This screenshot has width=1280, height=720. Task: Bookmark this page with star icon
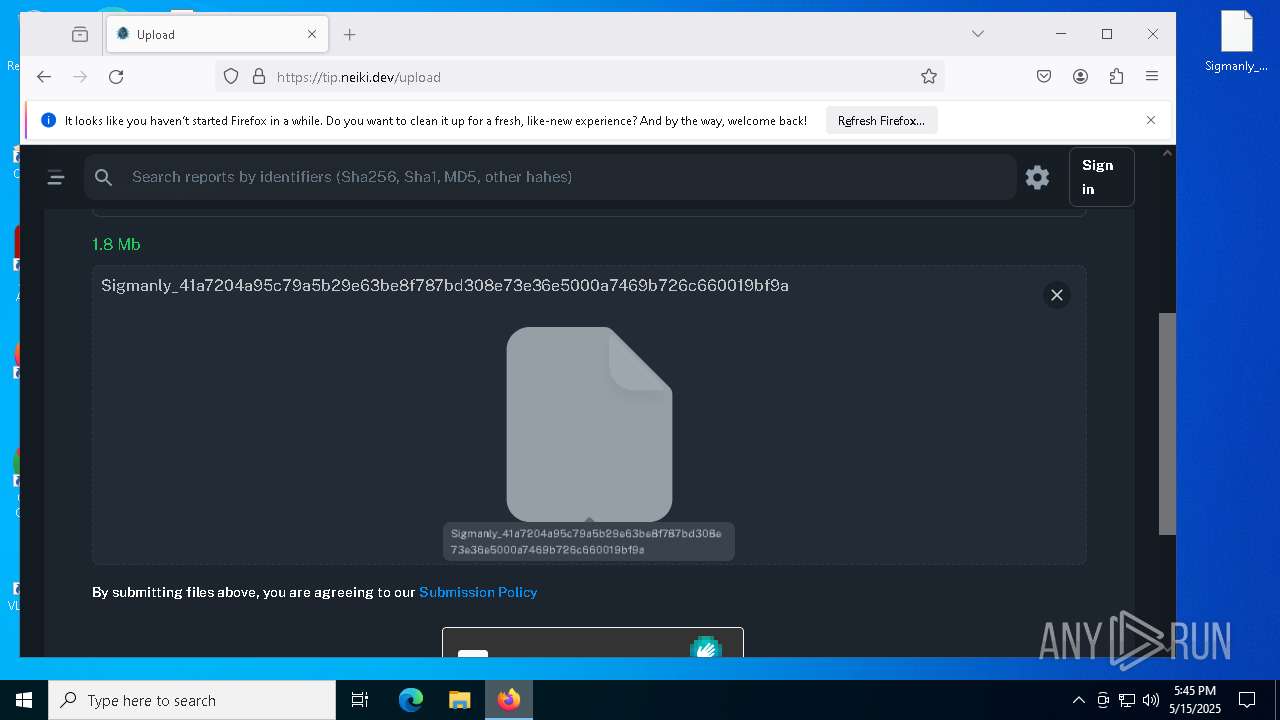[x=929, y=77]
